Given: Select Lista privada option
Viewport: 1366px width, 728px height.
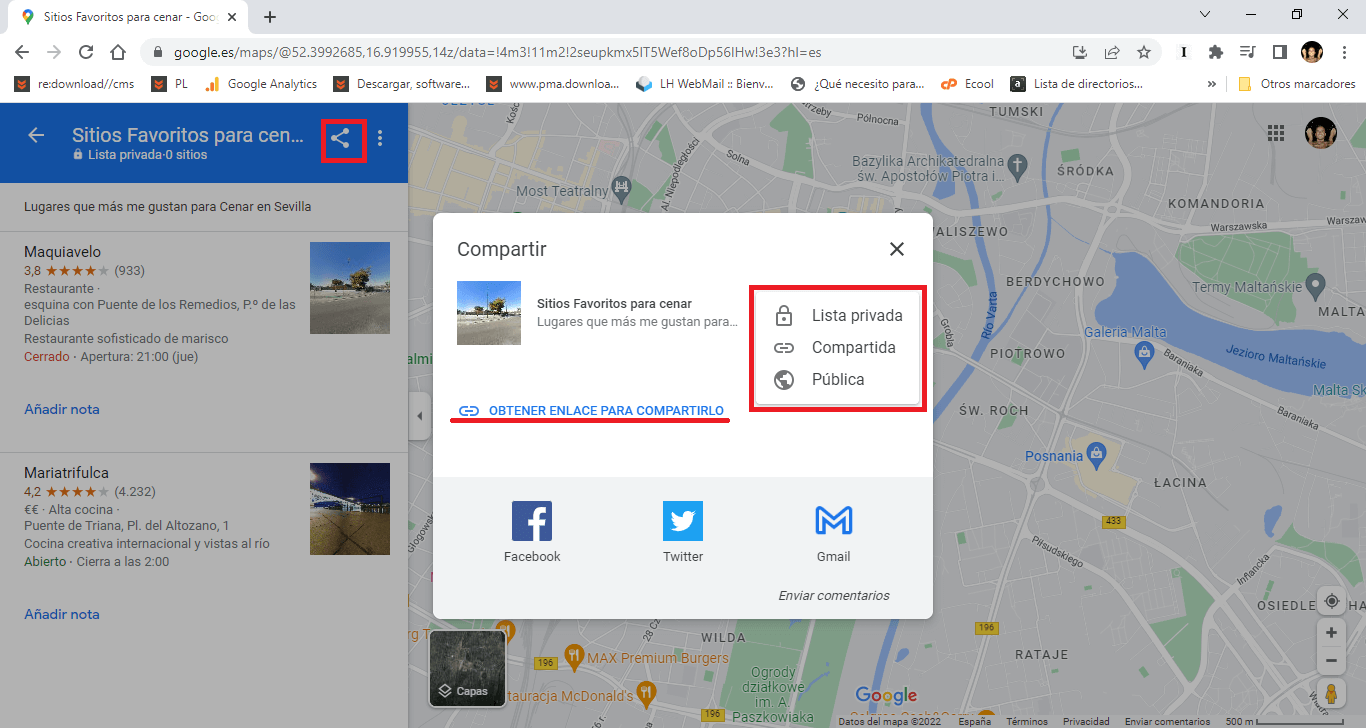Looking at the screenshot, I should (838, 316).
